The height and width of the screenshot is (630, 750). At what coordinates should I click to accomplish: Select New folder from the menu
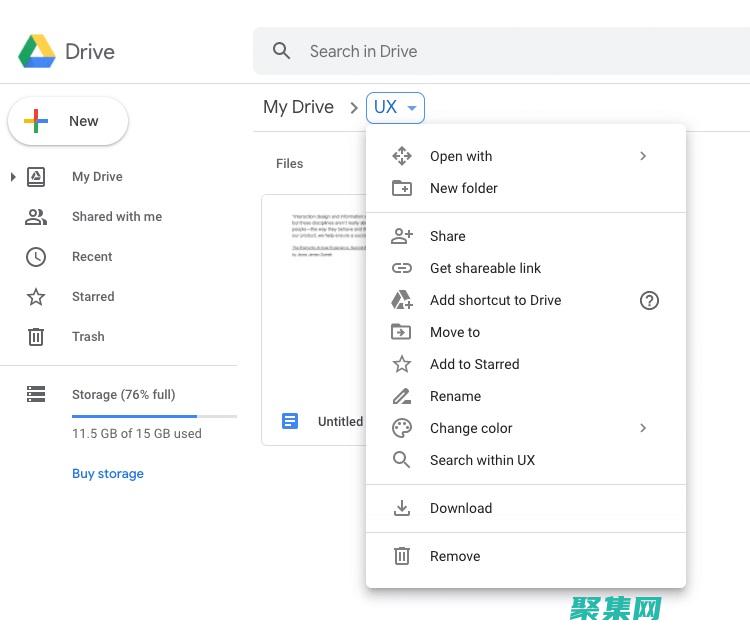[x=463, y=188]
